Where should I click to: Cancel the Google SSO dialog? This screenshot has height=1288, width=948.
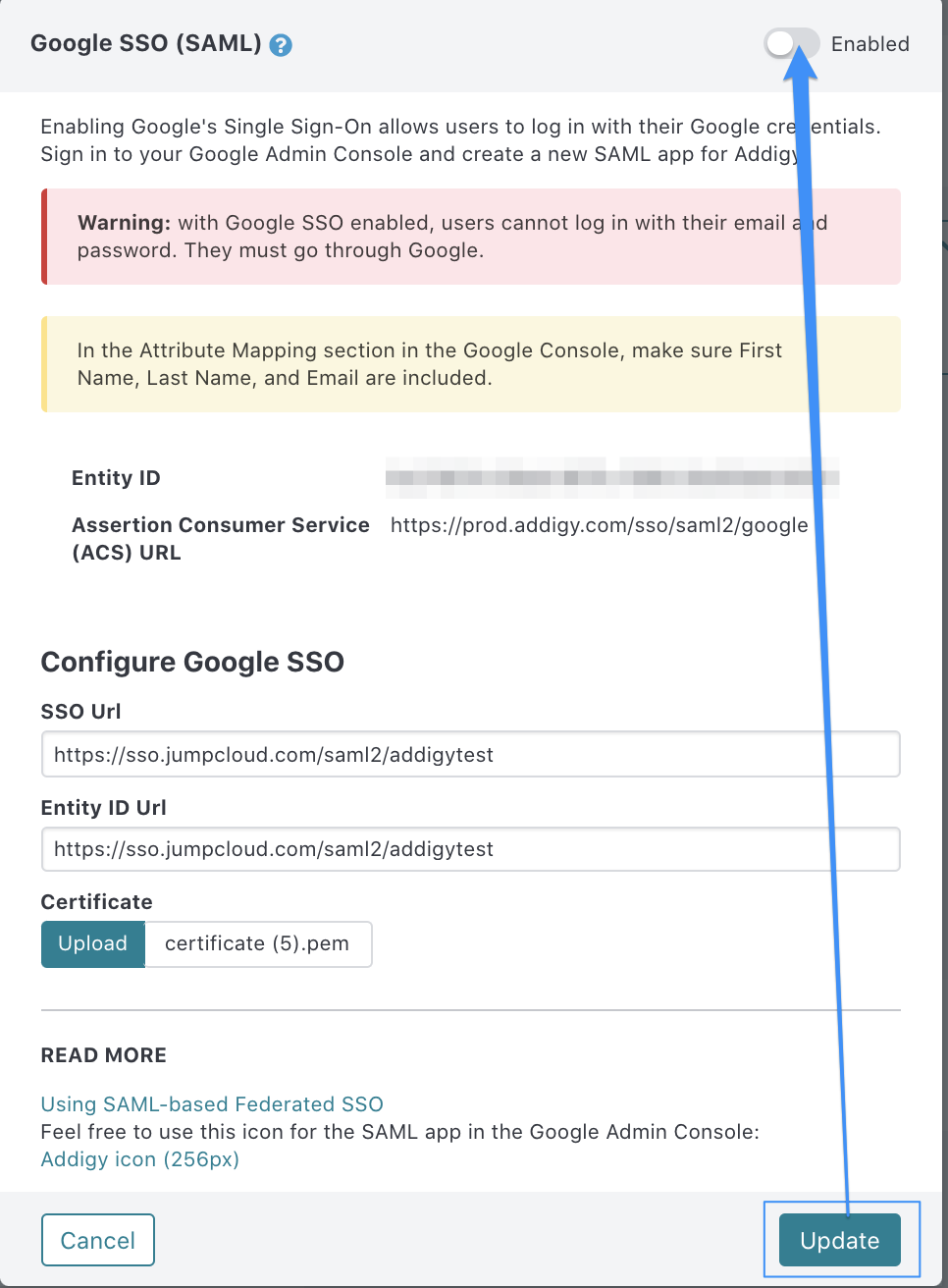98,1240
